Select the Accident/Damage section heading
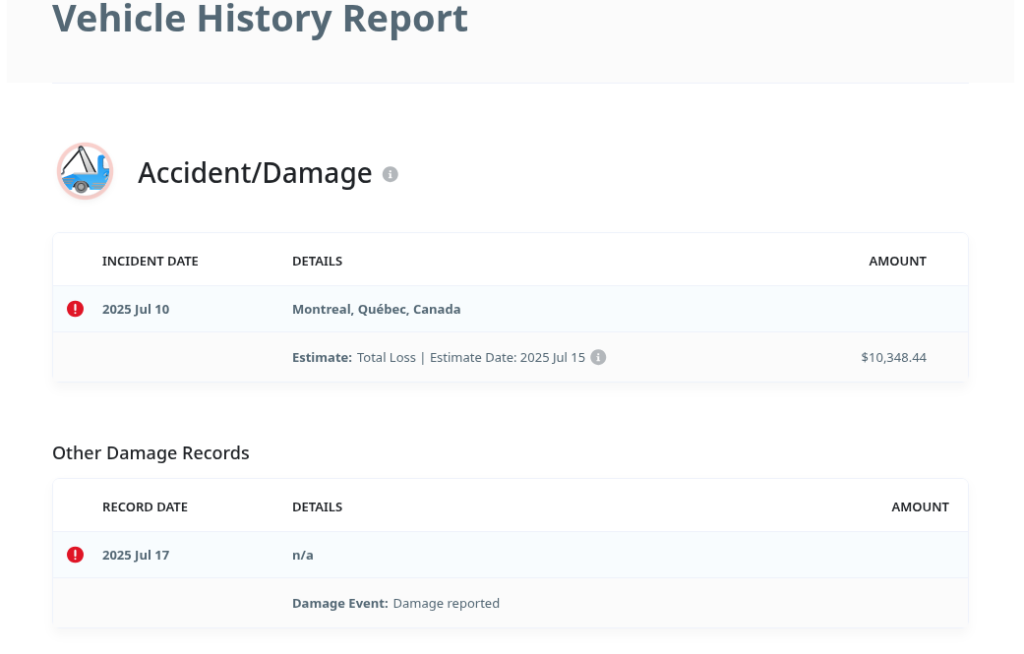 [254, 173]
